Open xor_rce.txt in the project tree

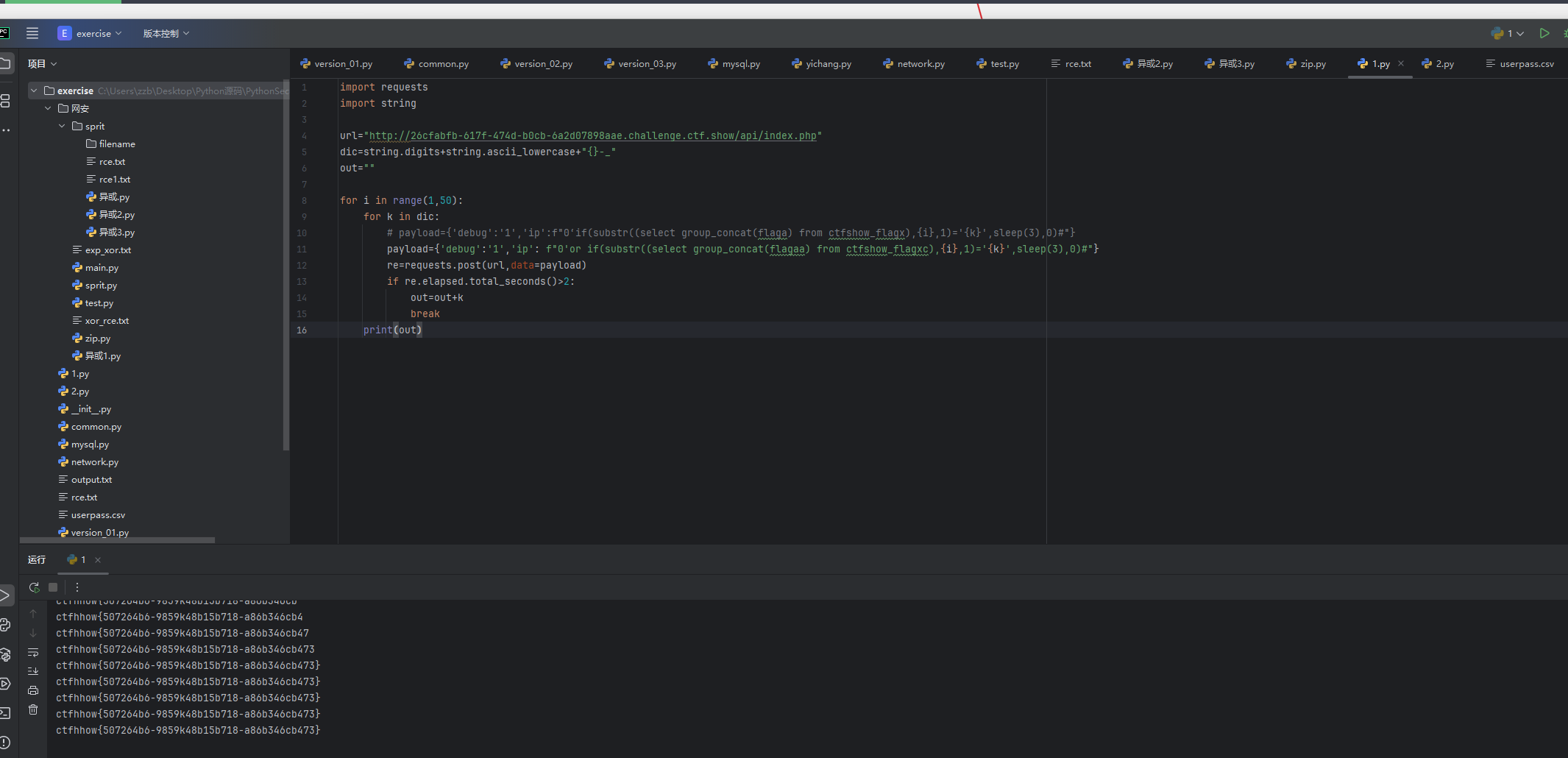point(100,320)
